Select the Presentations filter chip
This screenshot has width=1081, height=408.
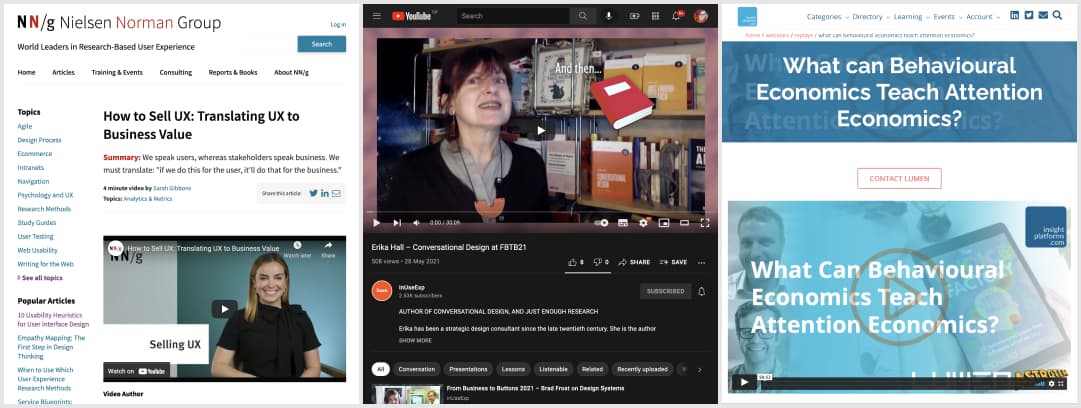point(468,369)
